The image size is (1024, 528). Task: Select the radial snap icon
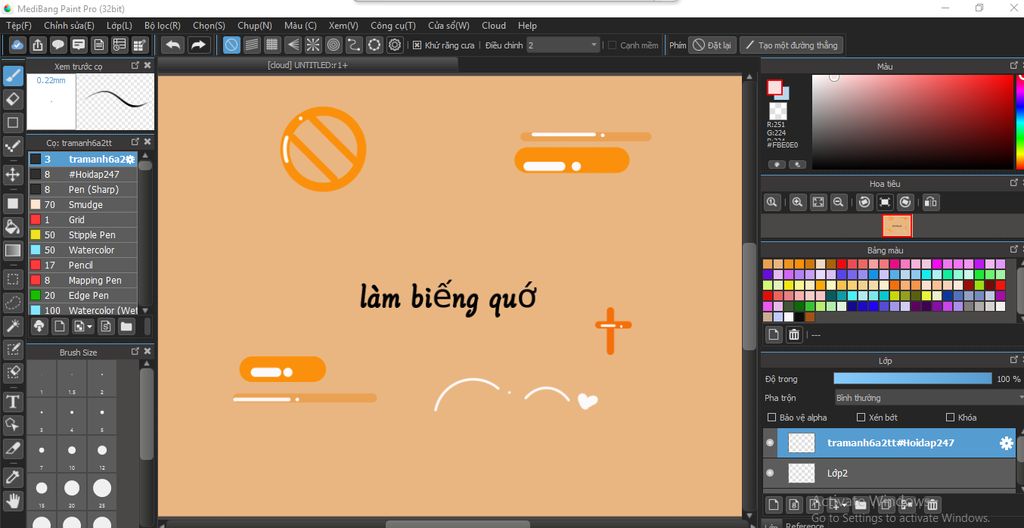pos(313,45)
